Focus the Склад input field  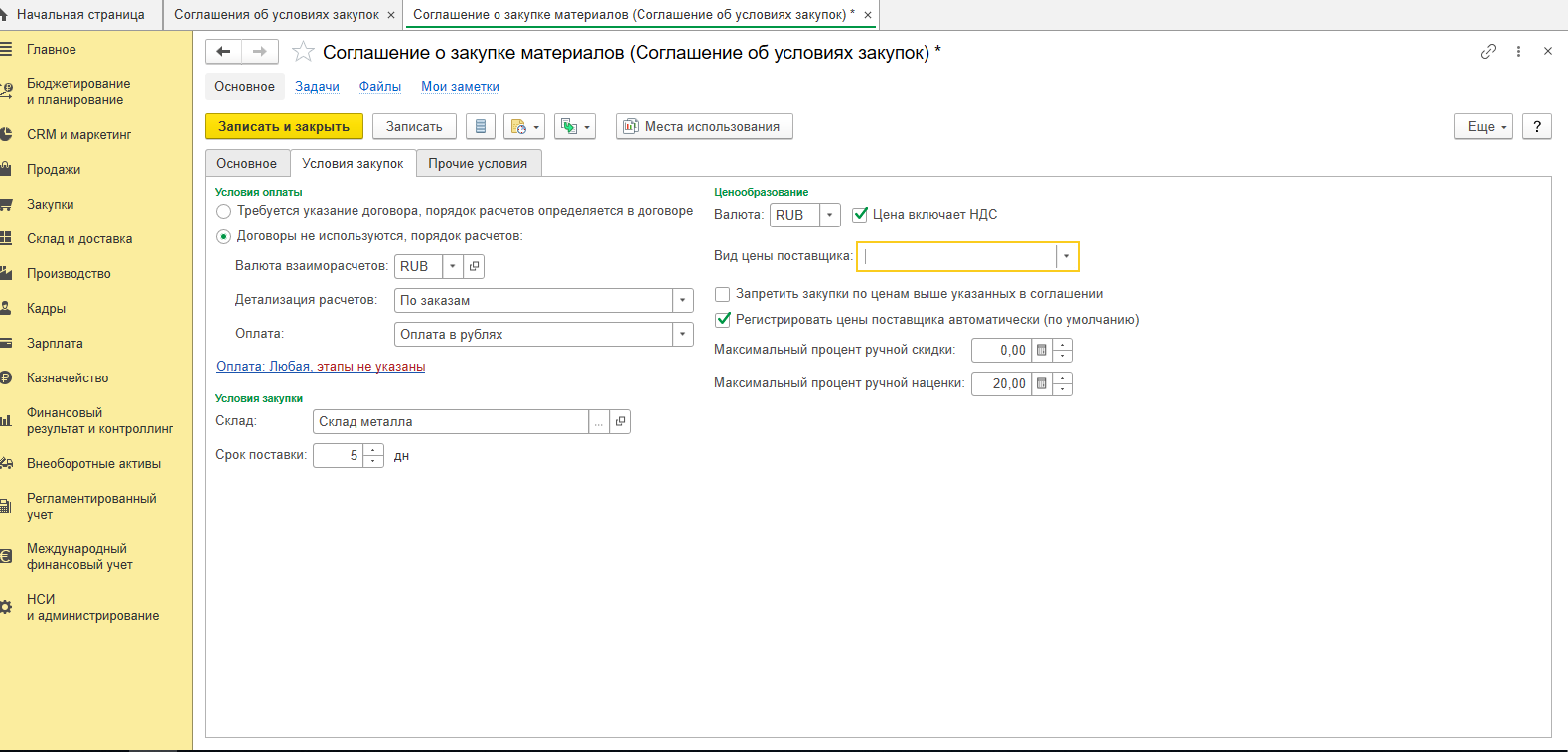(450, 422)
